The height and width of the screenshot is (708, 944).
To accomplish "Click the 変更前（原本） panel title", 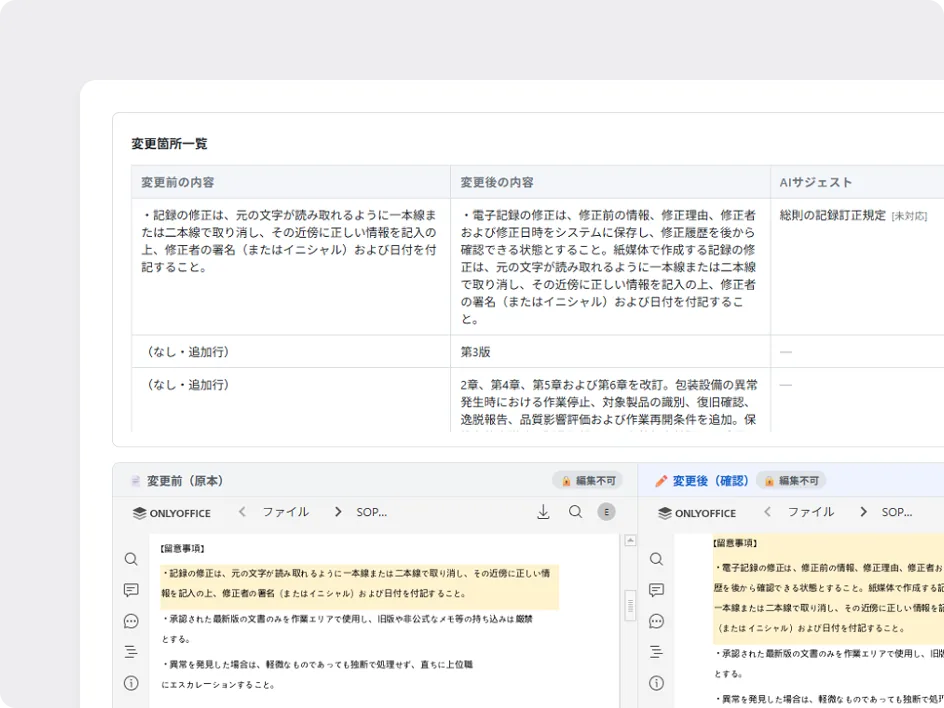I will pyautogui.click(x=185, y=481).
